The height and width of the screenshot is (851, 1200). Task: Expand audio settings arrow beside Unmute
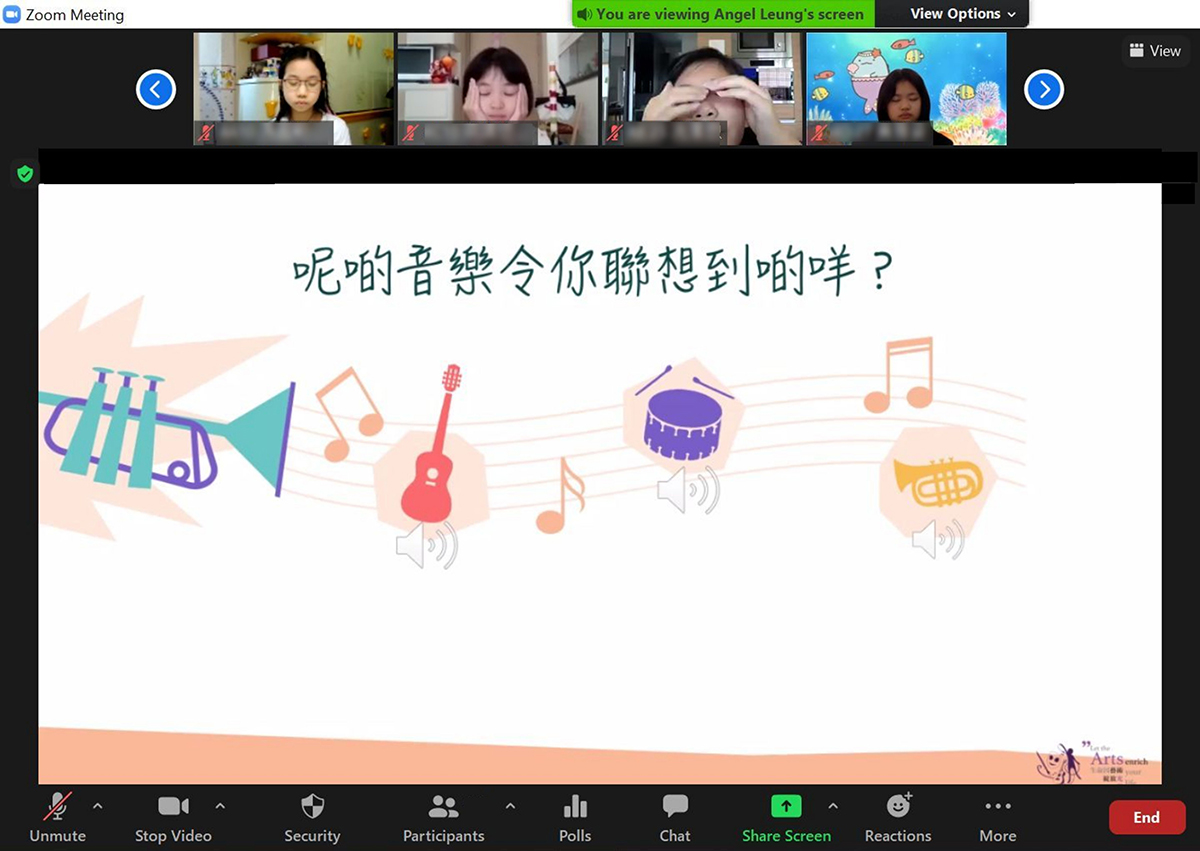tap(97, 806)
